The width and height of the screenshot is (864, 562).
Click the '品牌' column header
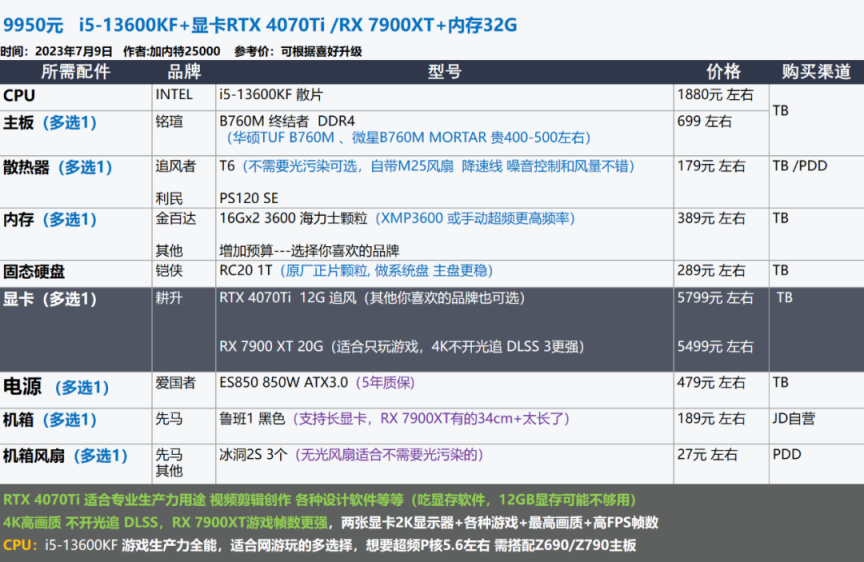click(x=184, y=72)
